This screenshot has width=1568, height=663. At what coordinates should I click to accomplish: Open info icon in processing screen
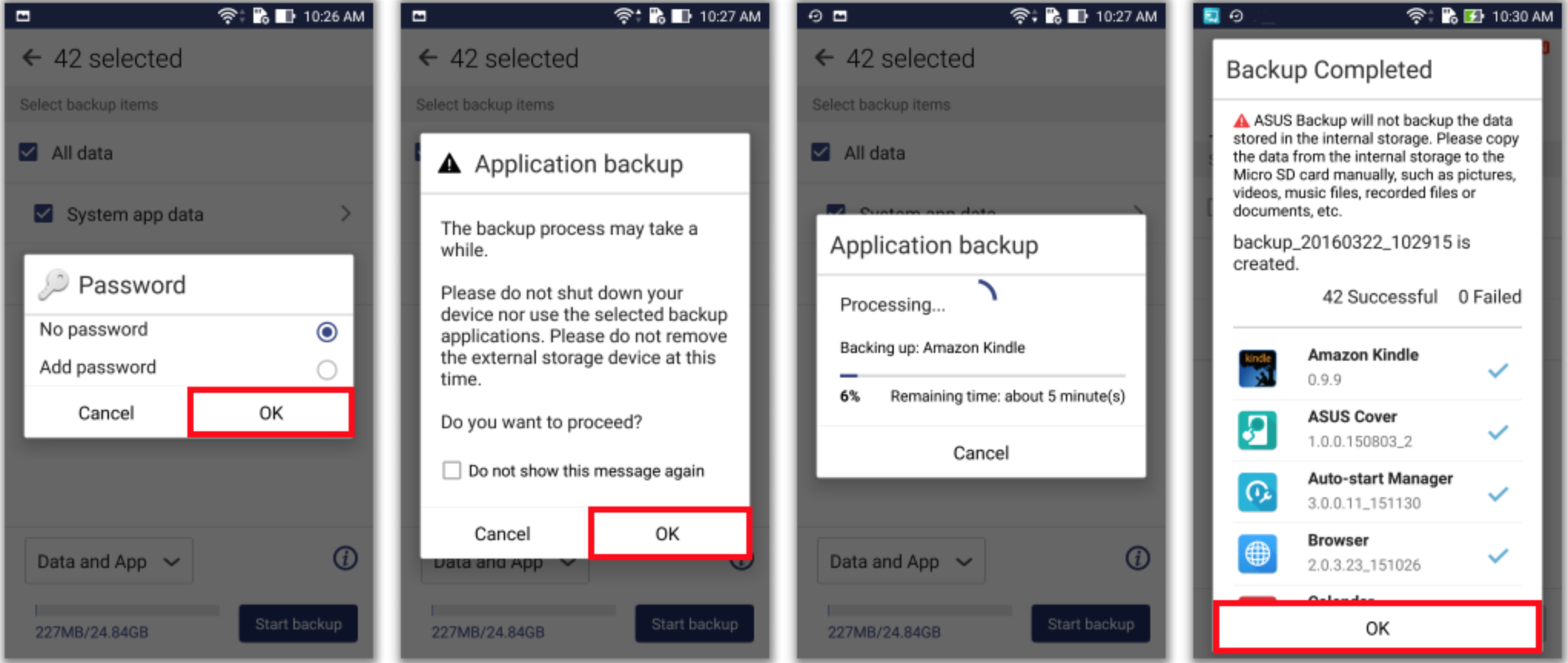pos(1138,558)
